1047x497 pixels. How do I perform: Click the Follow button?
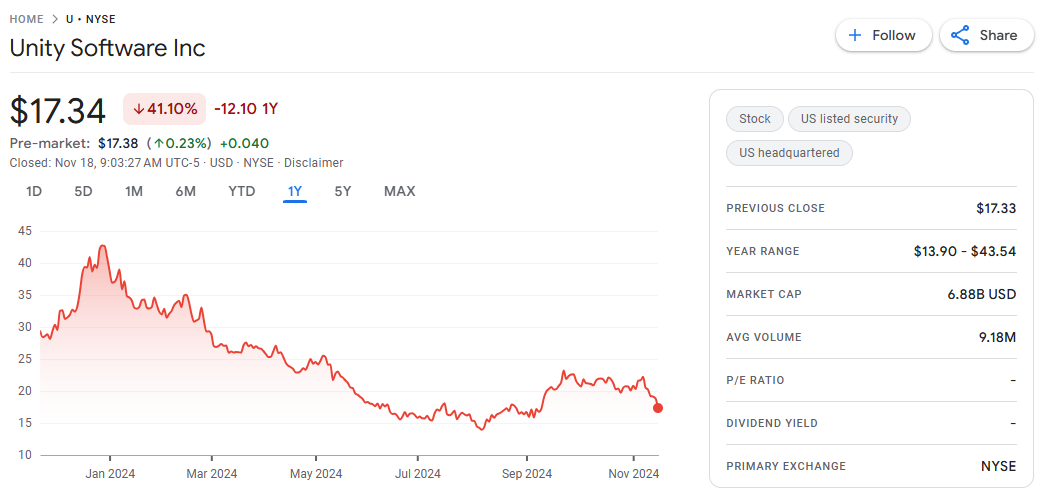pyautogui.click(x=883, y=35)
